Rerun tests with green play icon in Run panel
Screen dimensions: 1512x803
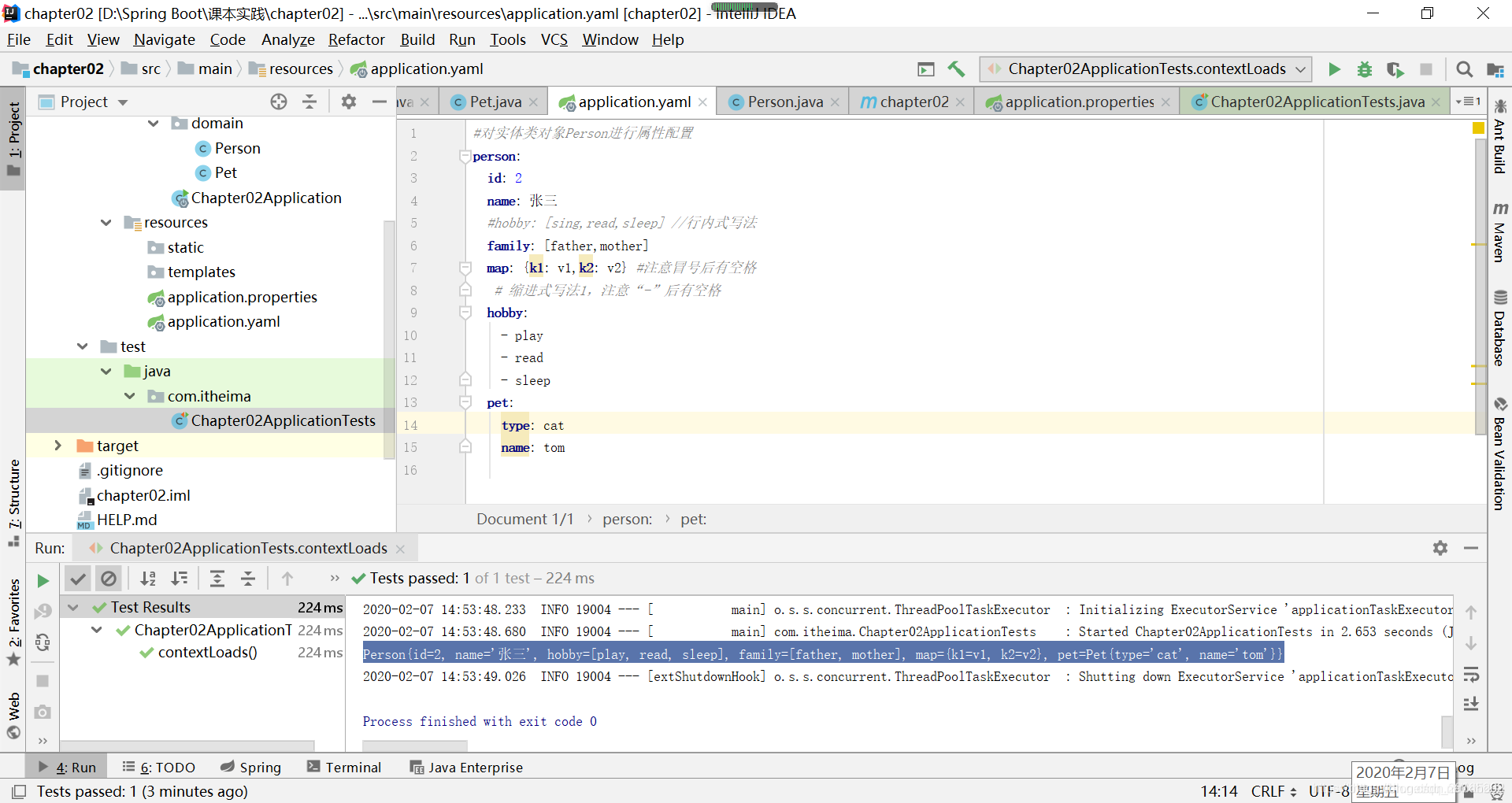coord(43,581)
